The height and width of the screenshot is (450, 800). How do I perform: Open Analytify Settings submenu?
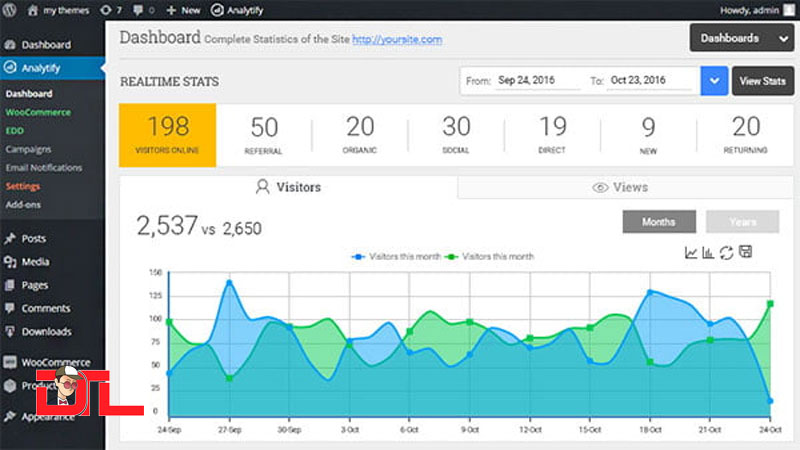coord(23,186)
